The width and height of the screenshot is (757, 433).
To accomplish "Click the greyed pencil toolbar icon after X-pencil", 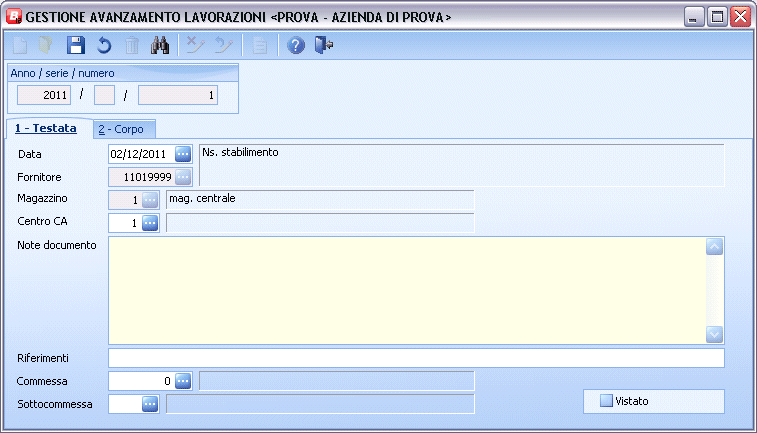I will 224,45.
